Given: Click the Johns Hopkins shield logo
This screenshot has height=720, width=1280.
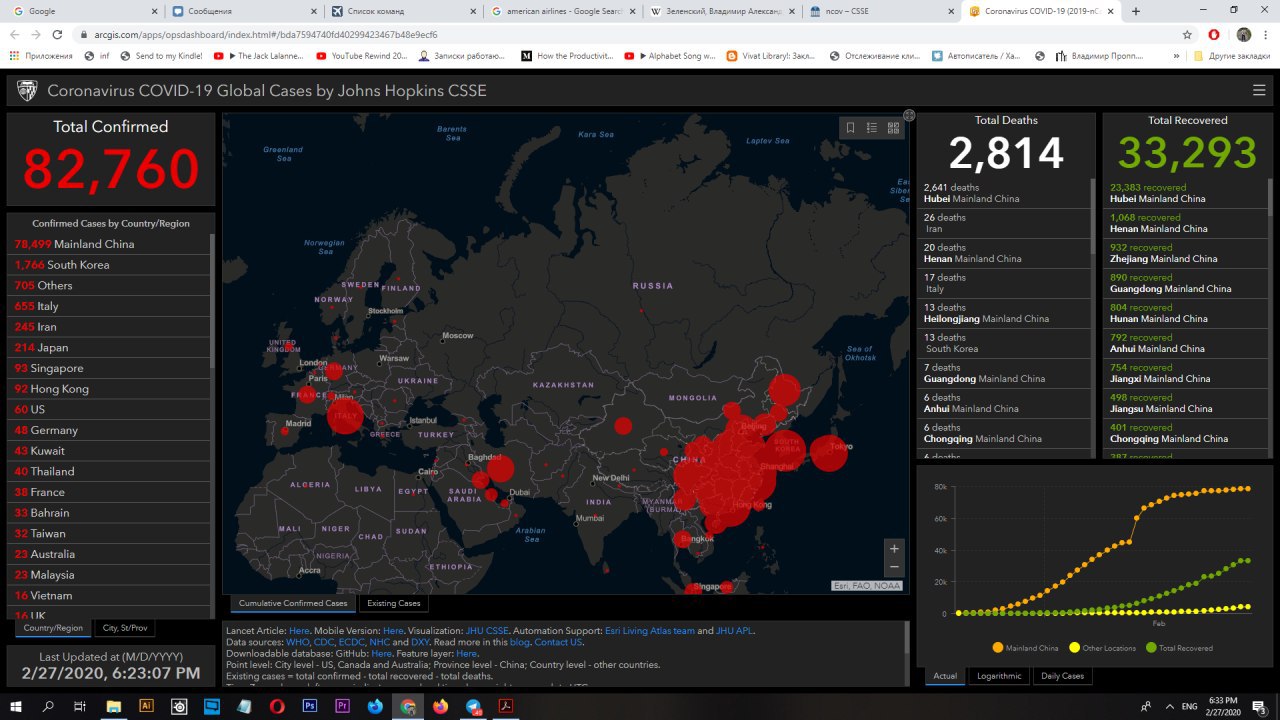Looking at the screenshot, I should (27, 91).
